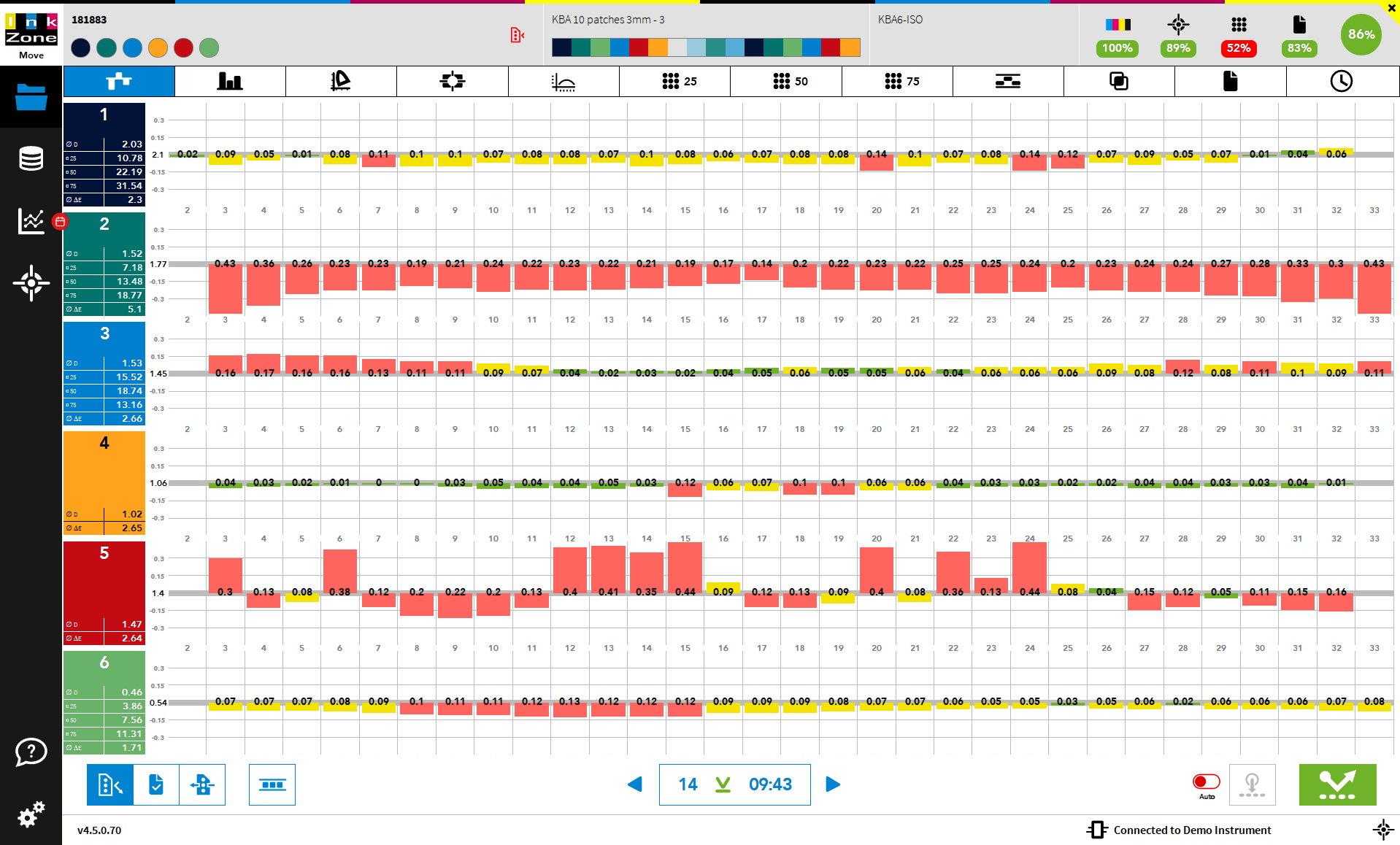
Task: Select the crosshair target icon in sidebar
Action: pos(31,283)
